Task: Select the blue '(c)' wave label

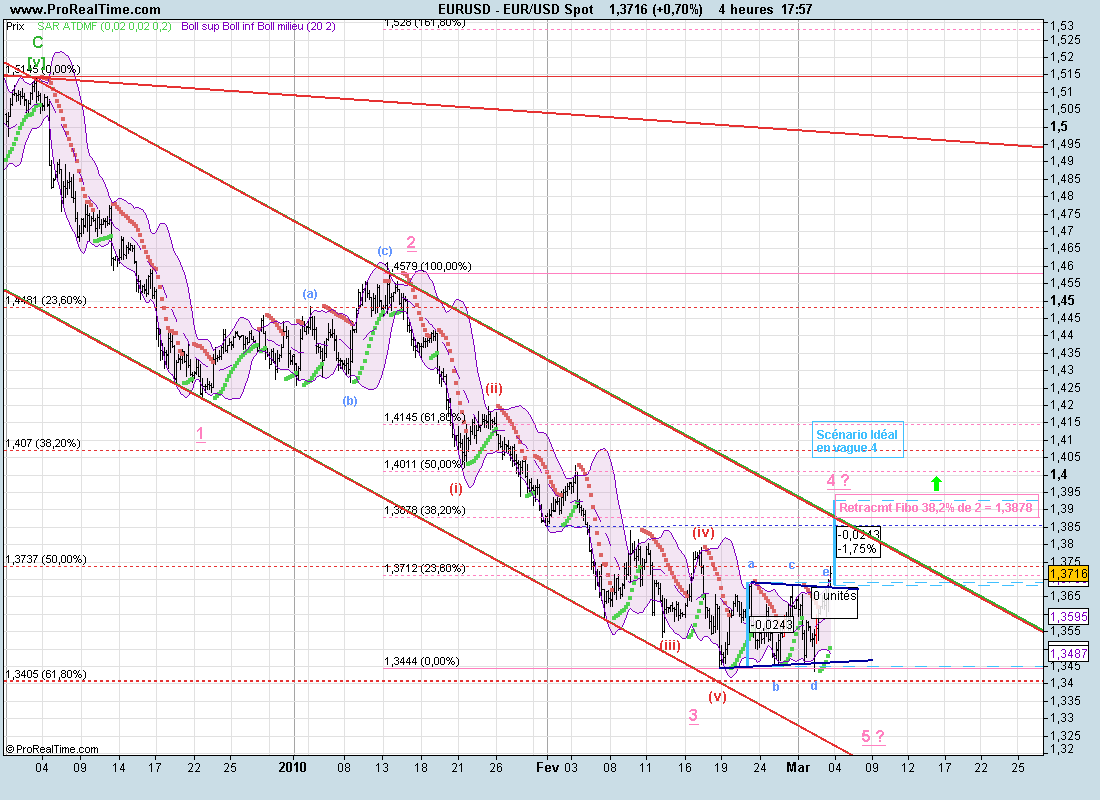Action: tap(384, 251)
